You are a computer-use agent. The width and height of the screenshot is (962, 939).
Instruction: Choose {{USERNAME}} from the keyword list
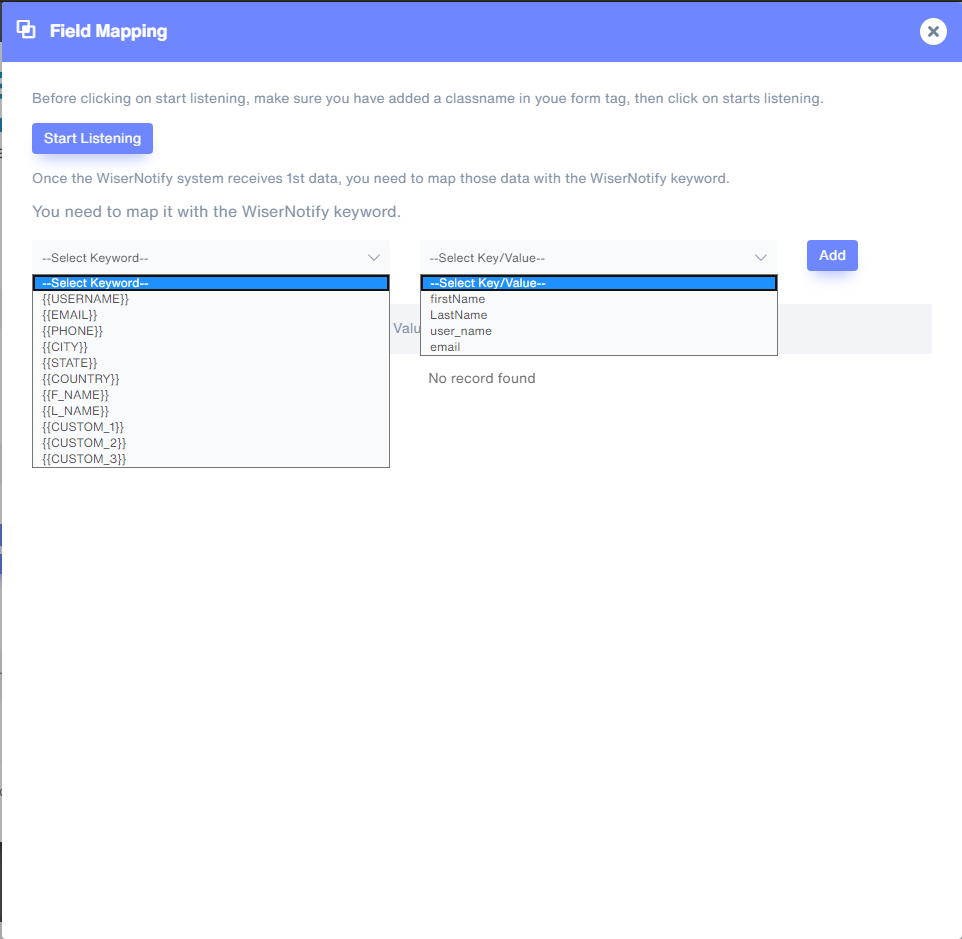[85, 299]
